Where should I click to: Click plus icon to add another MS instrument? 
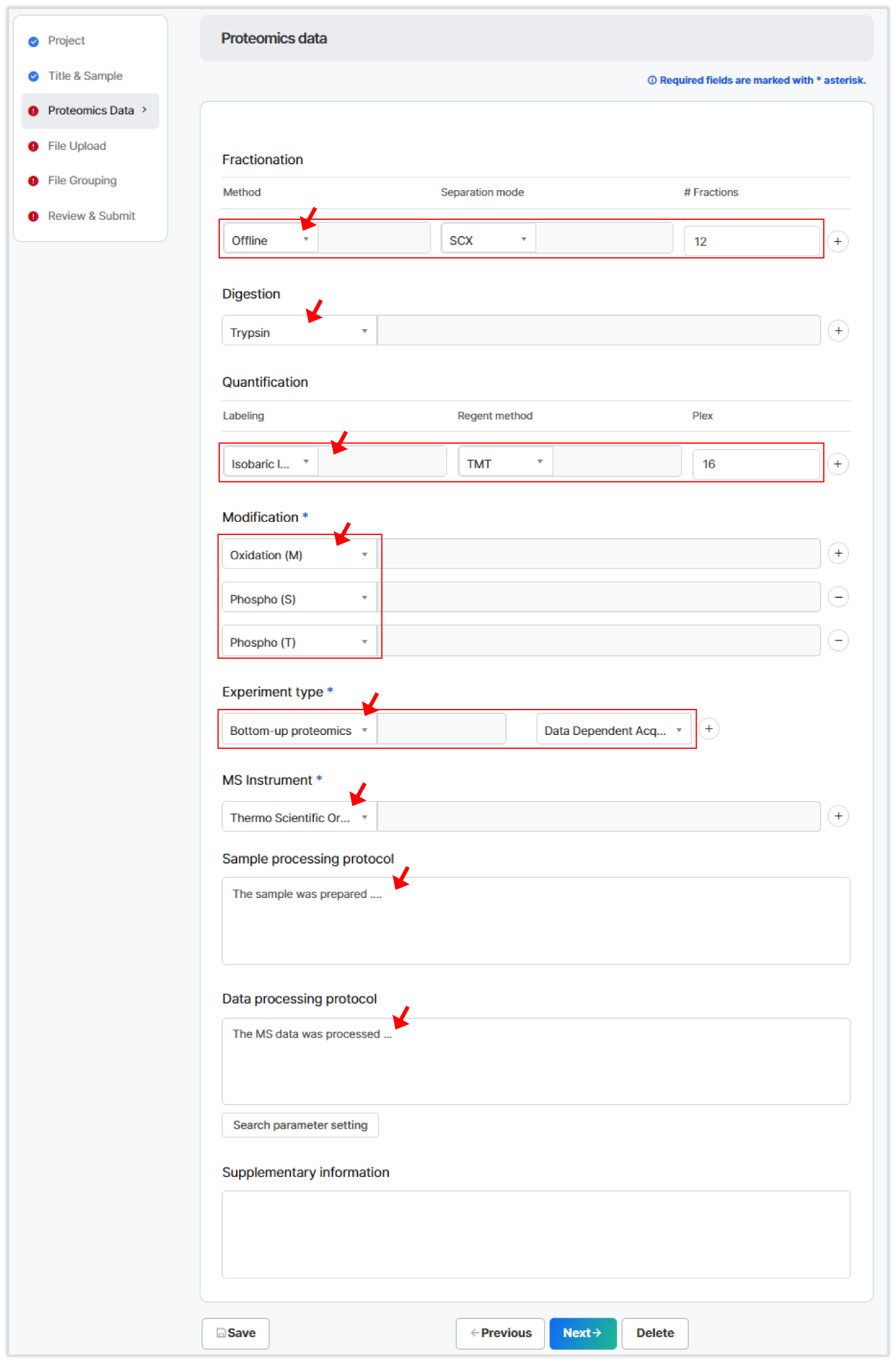pyautogui.click(x=838, y=816)
